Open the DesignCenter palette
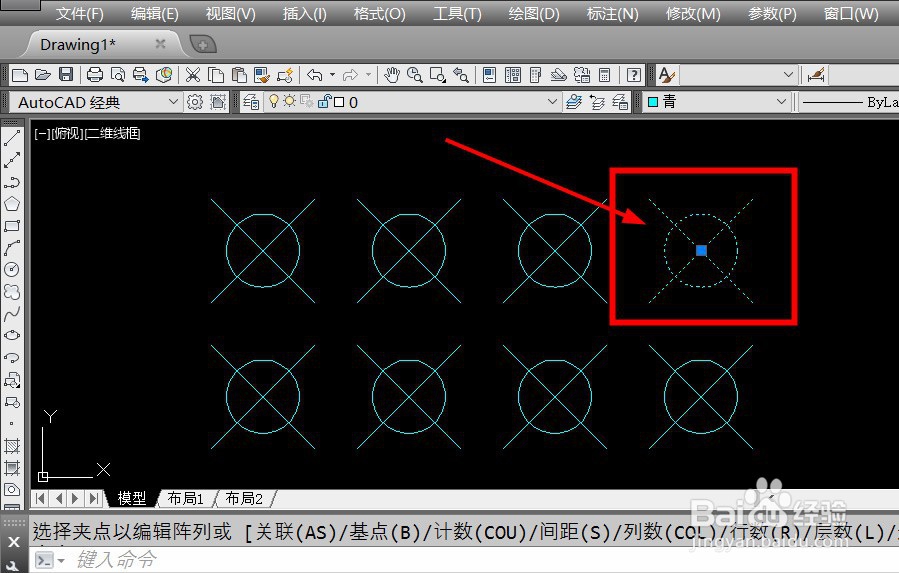 [x=513, y=75]
